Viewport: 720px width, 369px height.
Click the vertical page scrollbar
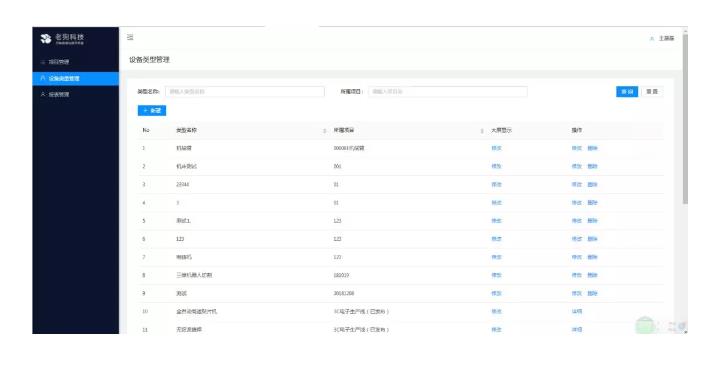point(685,119)
